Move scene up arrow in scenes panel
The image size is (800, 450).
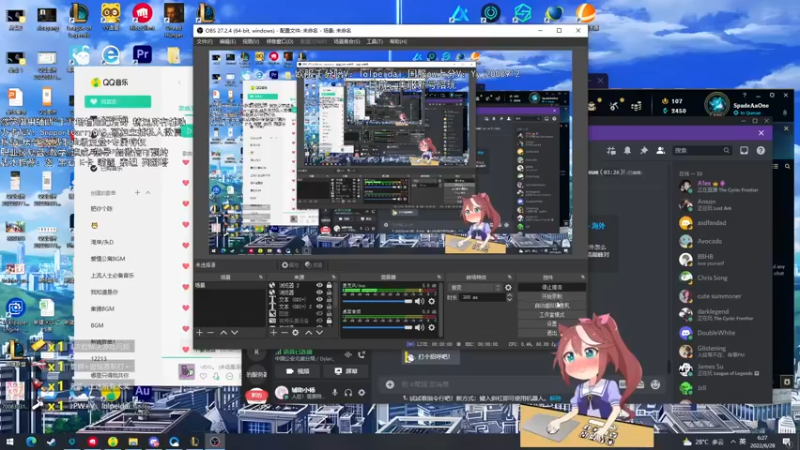[223, 333]
